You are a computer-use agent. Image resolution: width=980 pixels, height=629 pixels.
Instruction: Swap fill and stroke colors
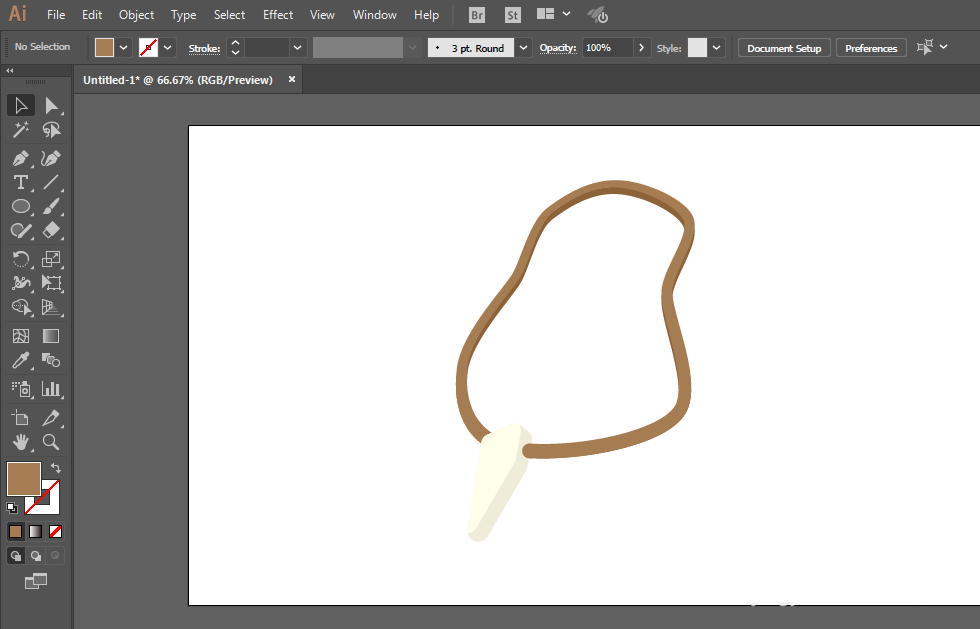[56, 468]
